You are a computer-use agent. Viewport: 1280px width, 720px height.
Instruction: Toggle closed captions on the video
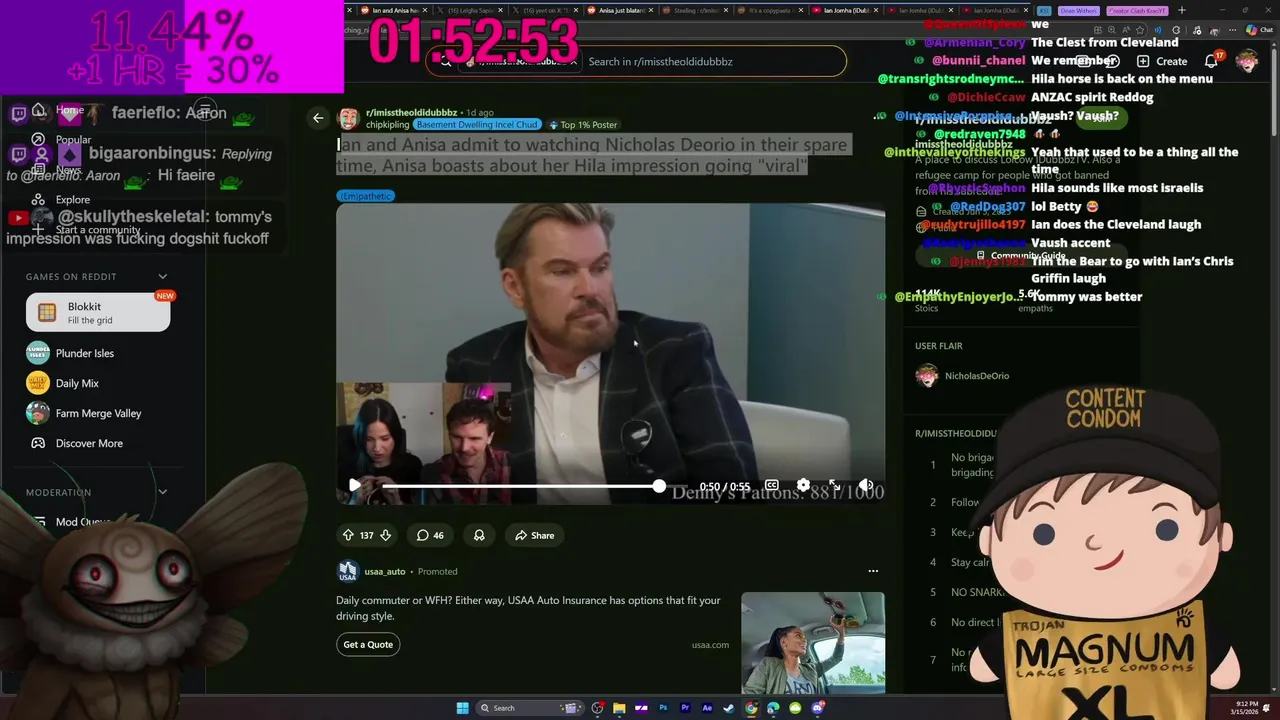(771, 485)
